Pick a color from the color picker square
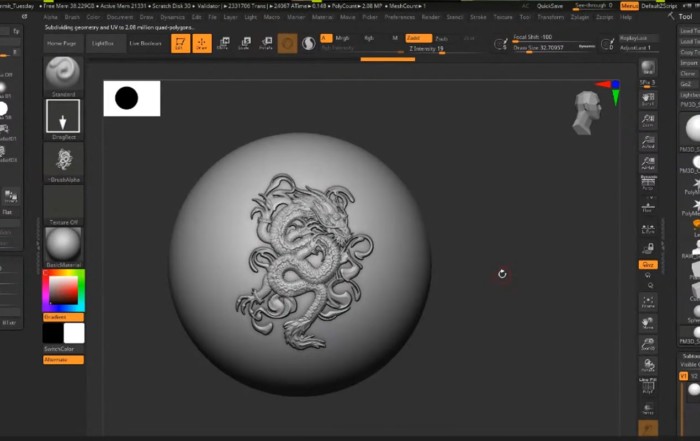This screenshot has height=441, width=700. 63,289
